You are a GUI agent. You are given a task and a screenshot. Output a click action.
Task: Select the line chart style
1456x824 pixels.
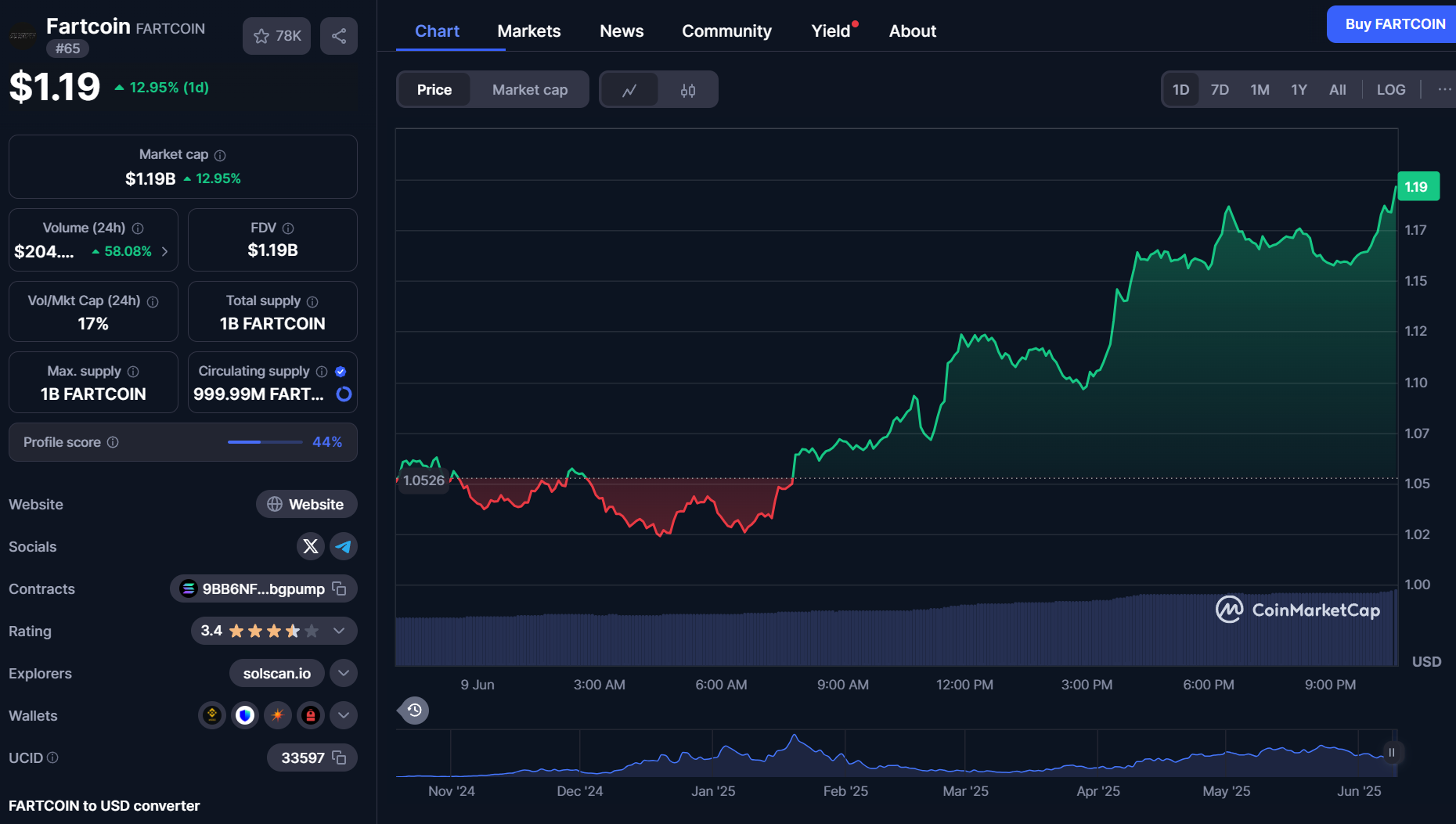(x=629, y=90)
